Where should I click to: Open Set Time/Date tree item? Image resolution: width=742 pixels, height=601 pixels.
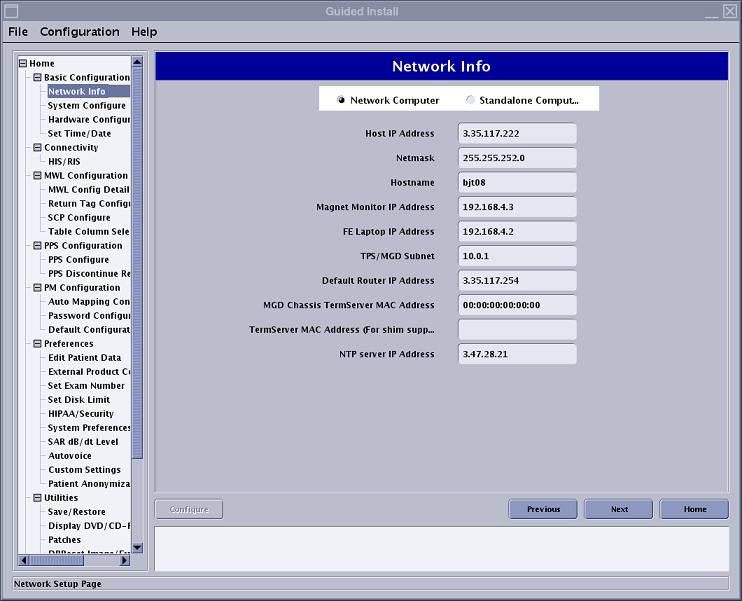[80, 134]
